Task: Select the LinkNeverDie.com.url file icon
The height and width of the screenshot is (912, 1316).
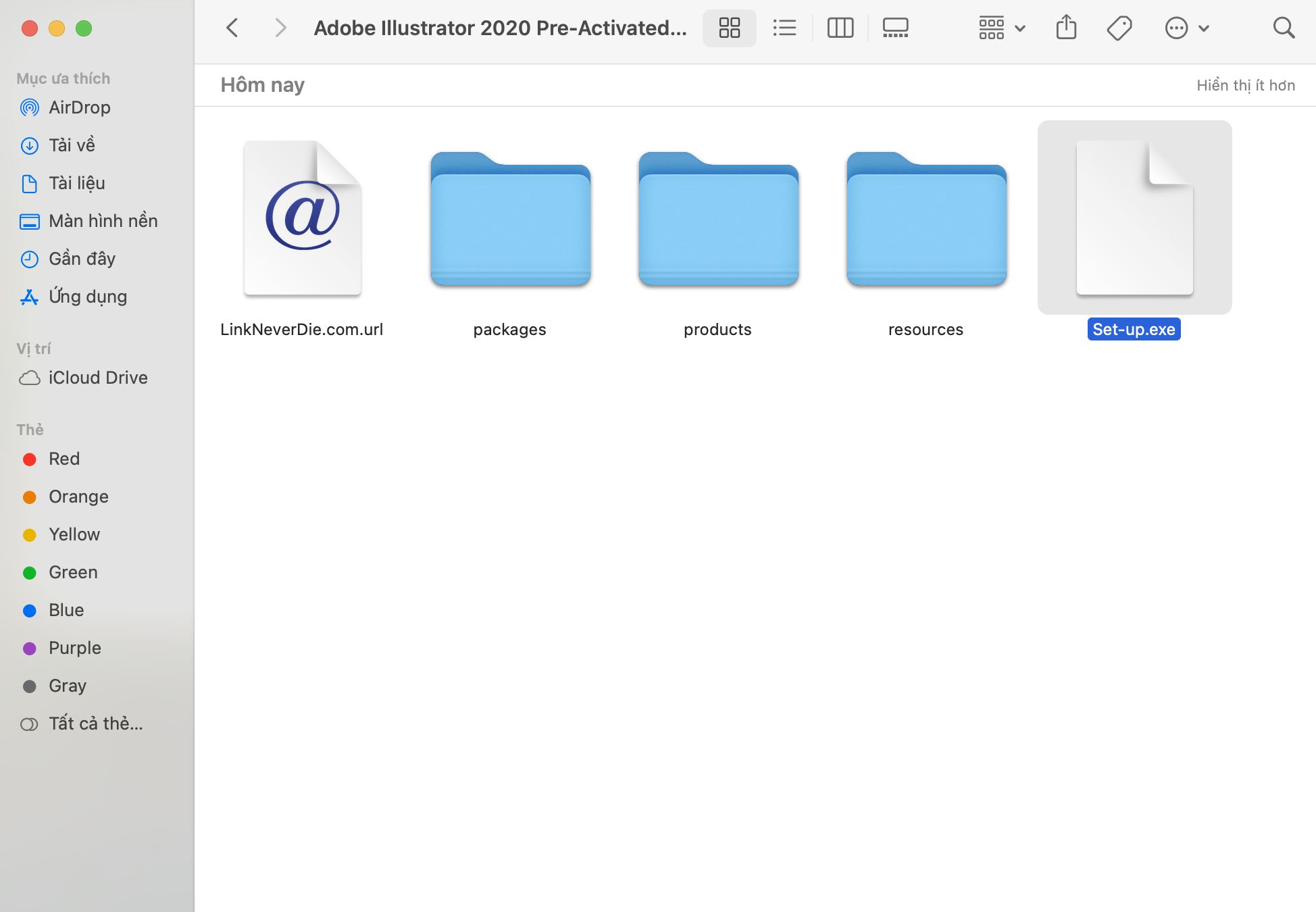Action: tap(303, 218)
